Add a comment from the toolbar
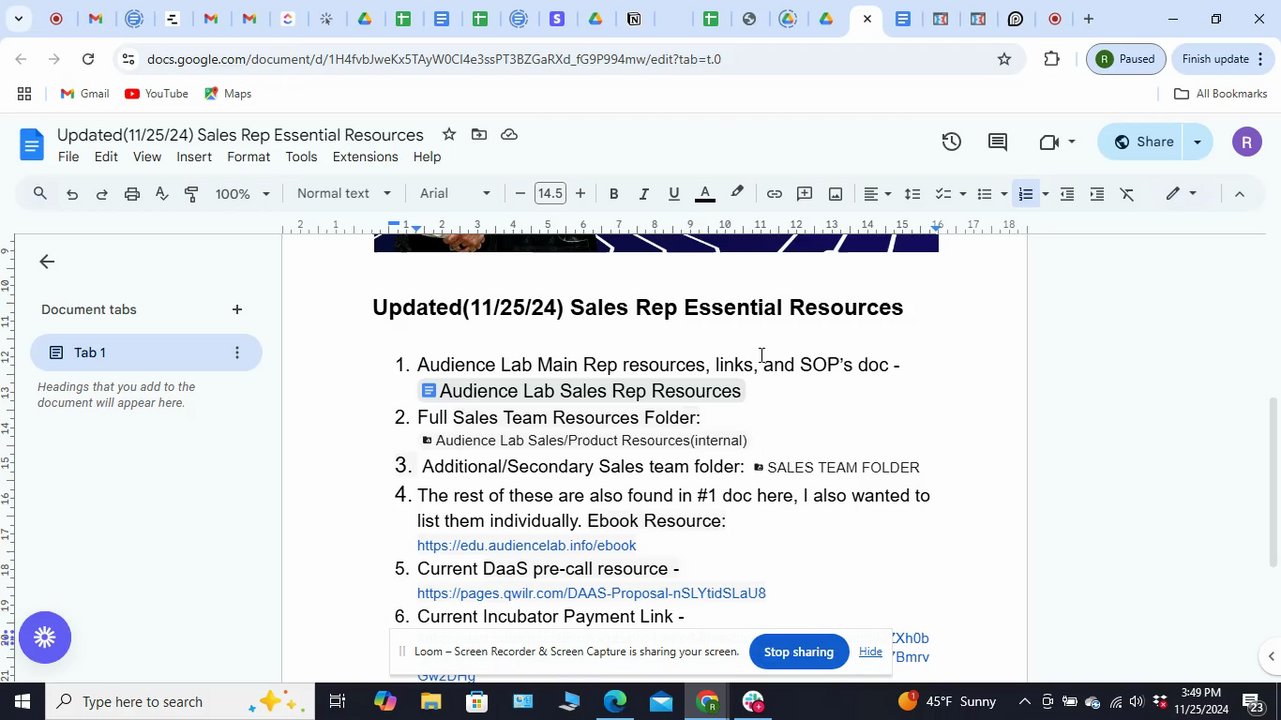Viewport: 1281px width, 720px height. pyautogui.click(x=804, y=194)
